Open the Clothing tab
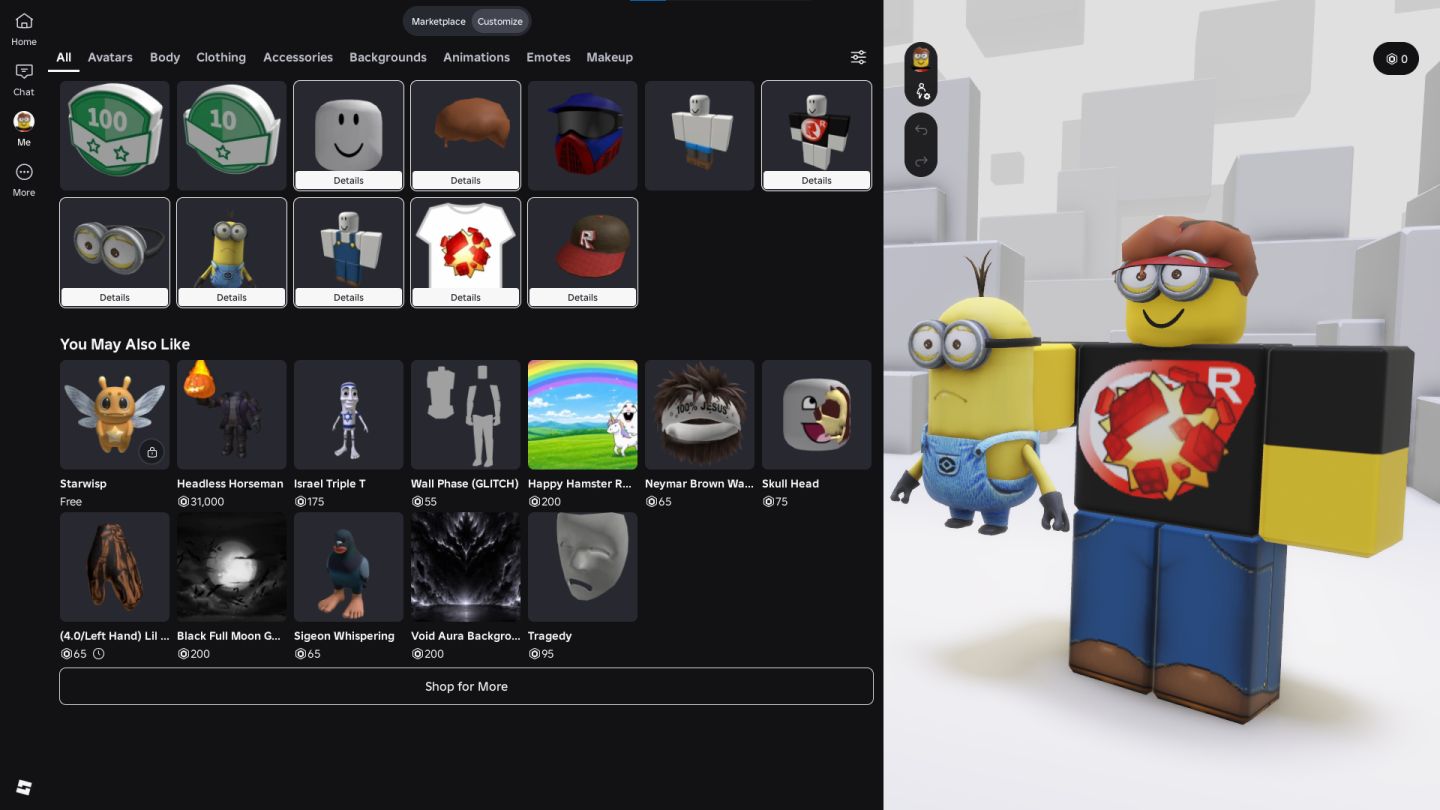The image size is (1440, 810). coord(221,57)
